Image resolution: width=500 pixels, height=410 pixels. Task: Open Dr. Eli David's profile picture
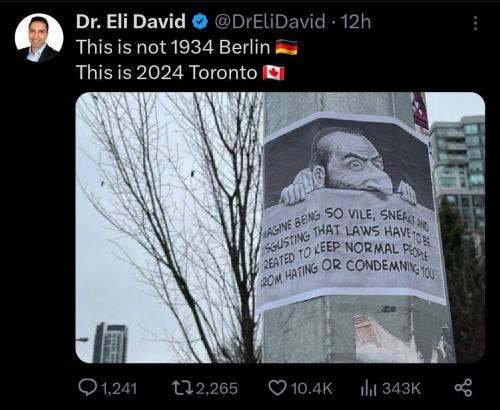pyautogui.click(x=39, y=38)
